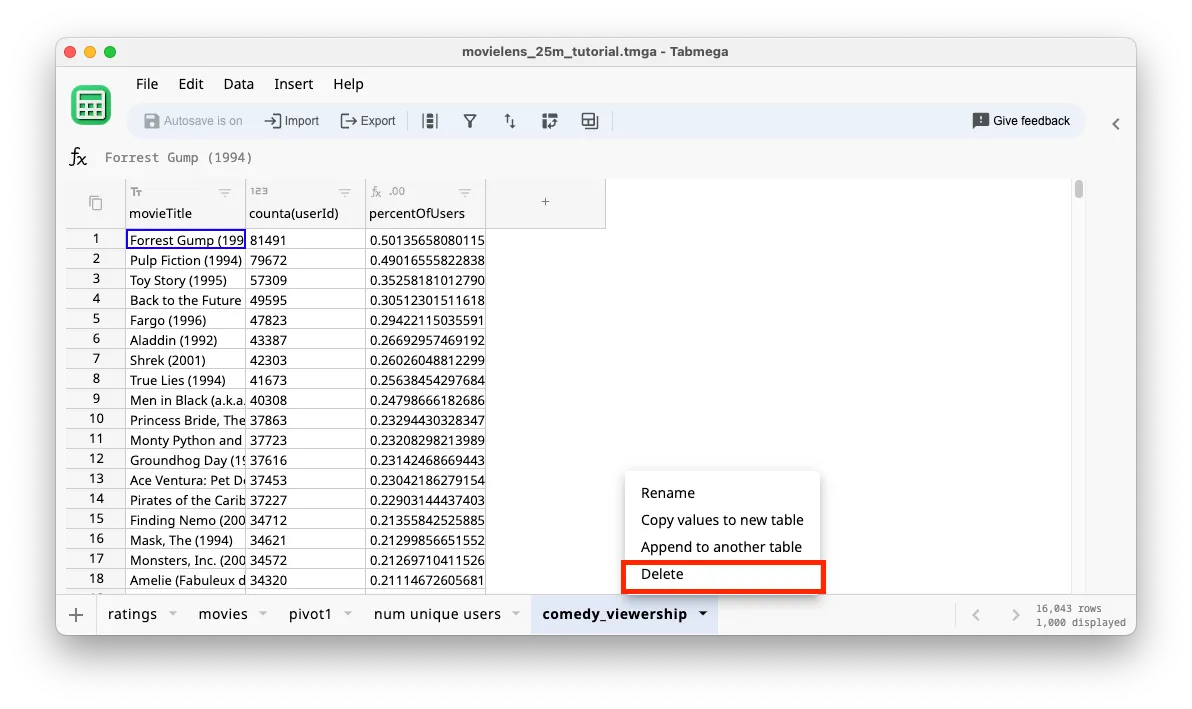Select Delete from the context menu

coord(663,574)
